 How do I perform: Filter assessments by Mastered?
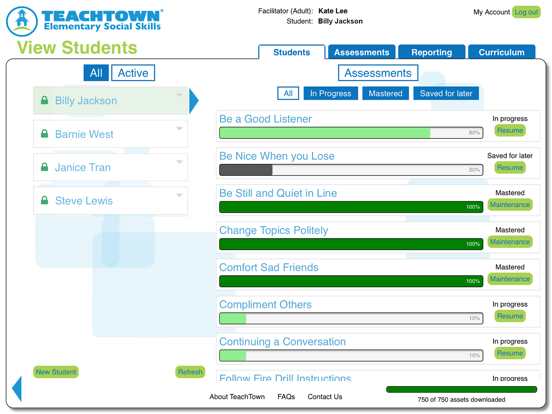[x=385, y=93]
